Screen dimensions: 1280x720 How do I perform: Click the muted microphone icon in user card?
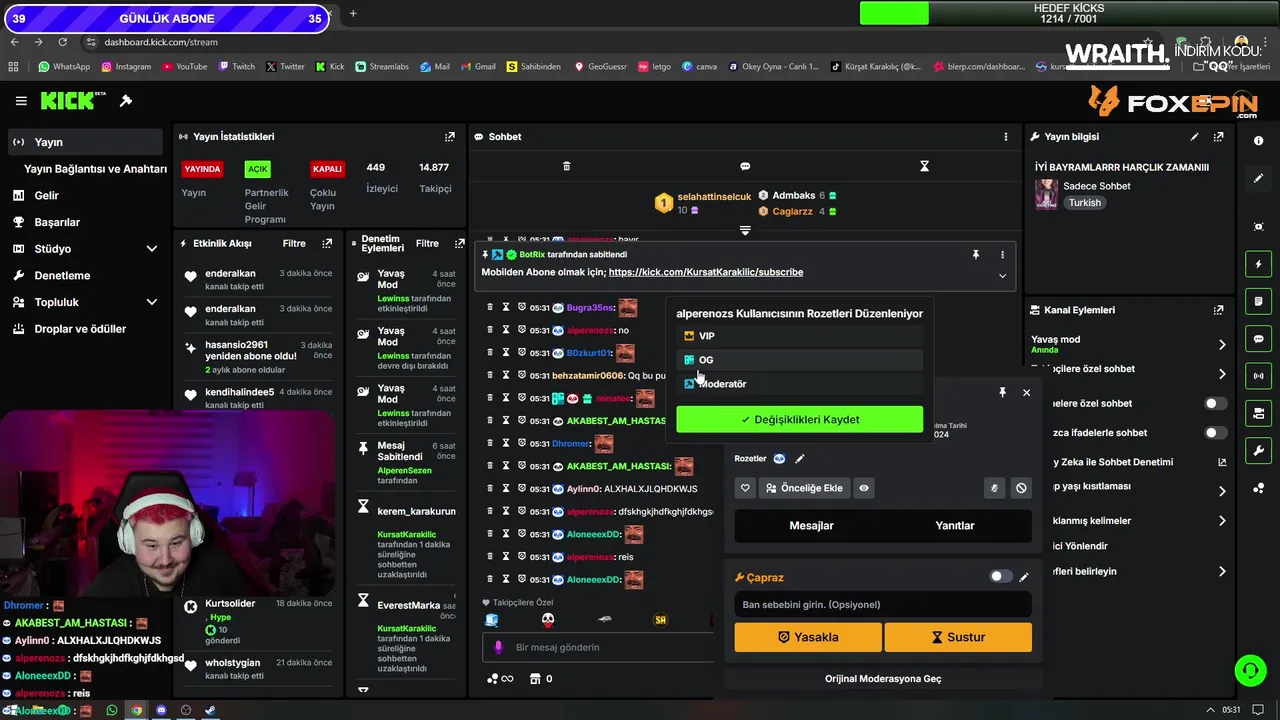(x=994, y=488)
